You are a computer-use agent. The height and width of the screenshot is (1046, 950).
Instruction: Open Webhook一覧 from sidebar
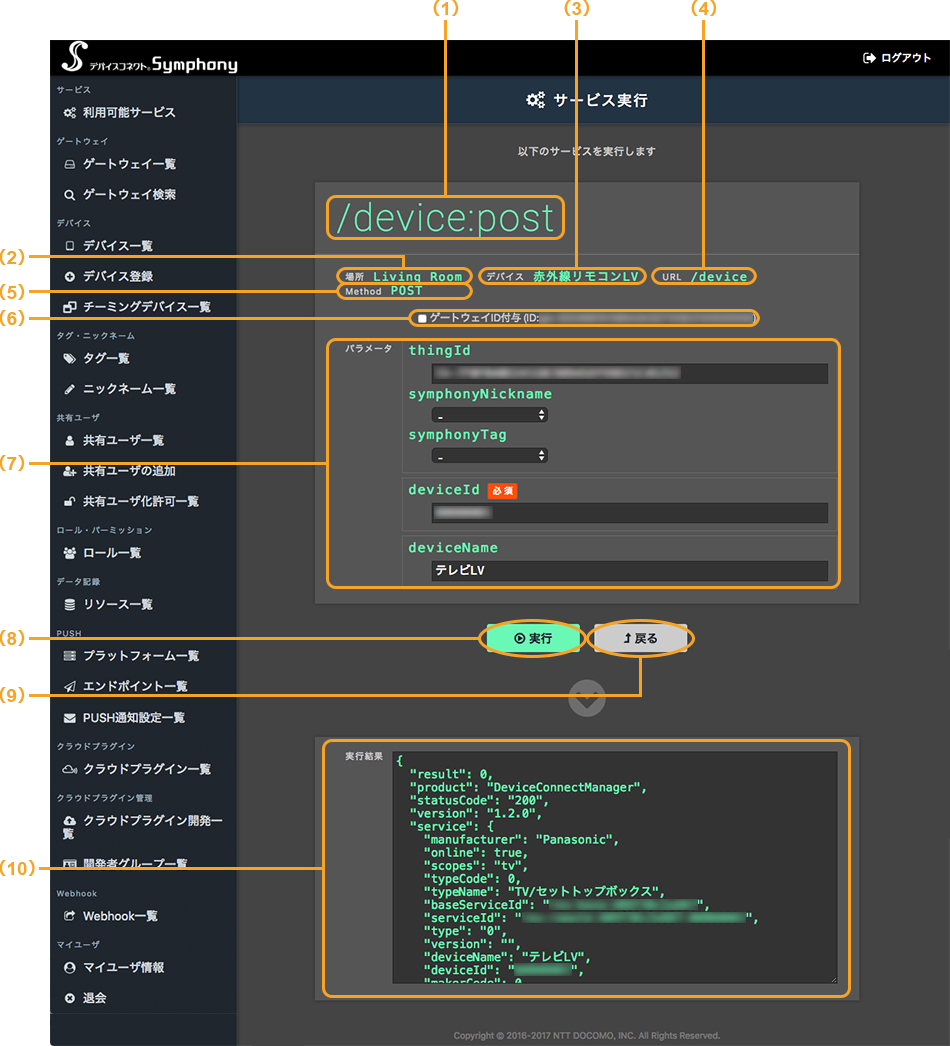[120, 916]
